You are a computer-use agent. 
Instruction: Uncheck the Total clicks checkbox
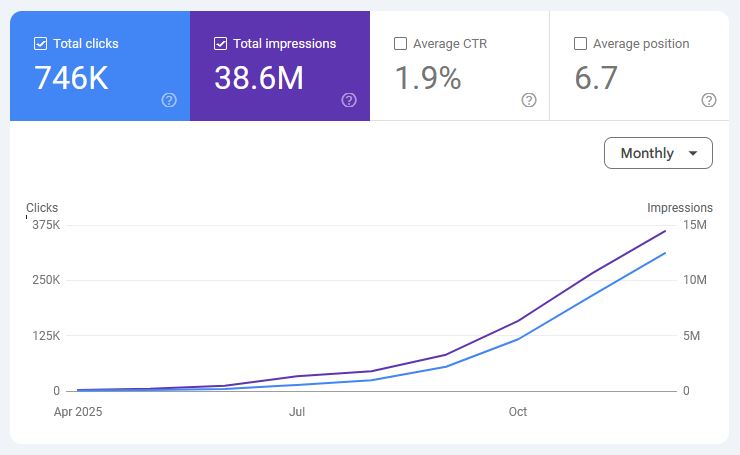click(x=41, y=44)
